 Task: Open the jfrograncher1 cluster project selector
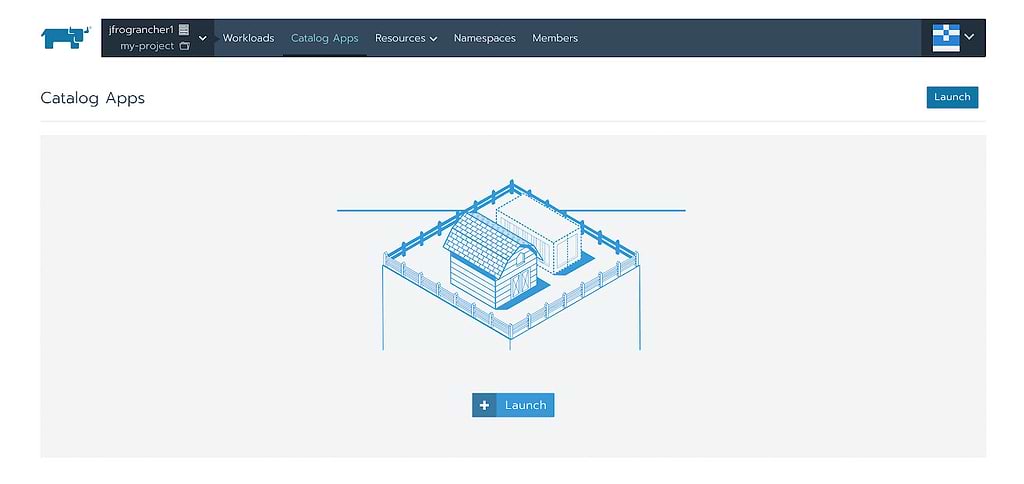tap(157, 38)
